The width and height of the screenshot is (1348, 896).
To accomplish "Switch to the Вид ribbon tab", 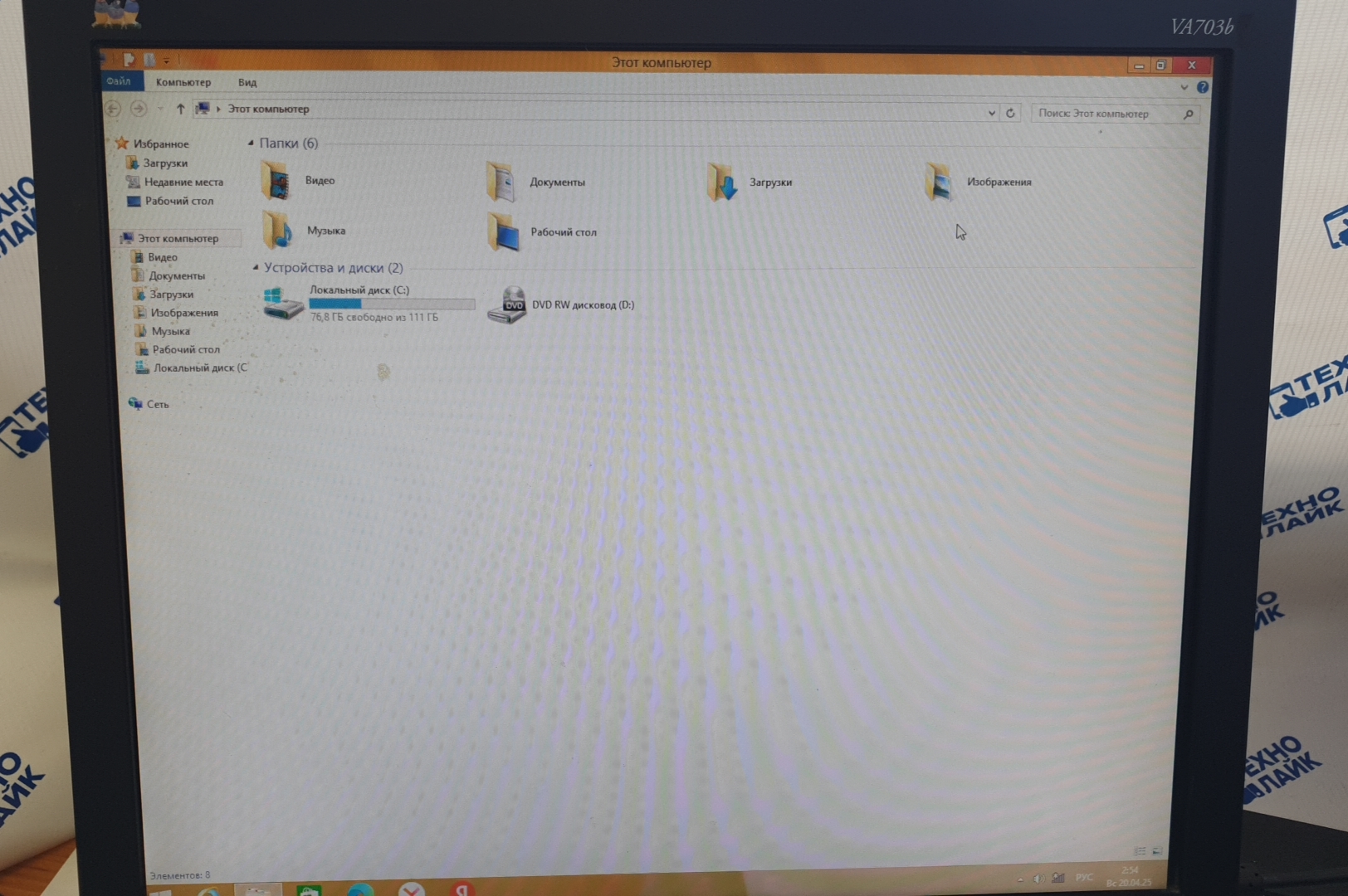I will [247, 83].
